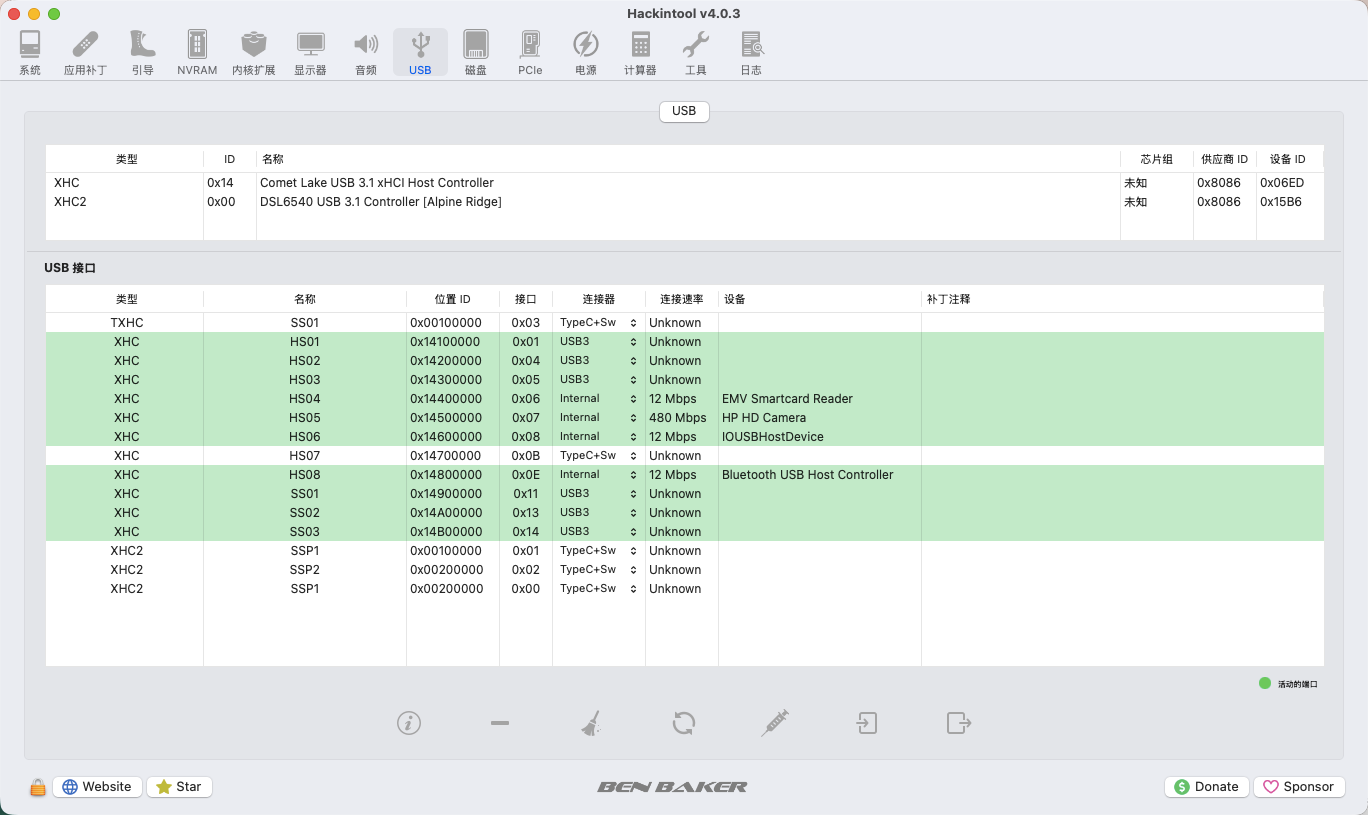Click the import icon
This screenshot has width=1368, height=815.
point(867,723)
